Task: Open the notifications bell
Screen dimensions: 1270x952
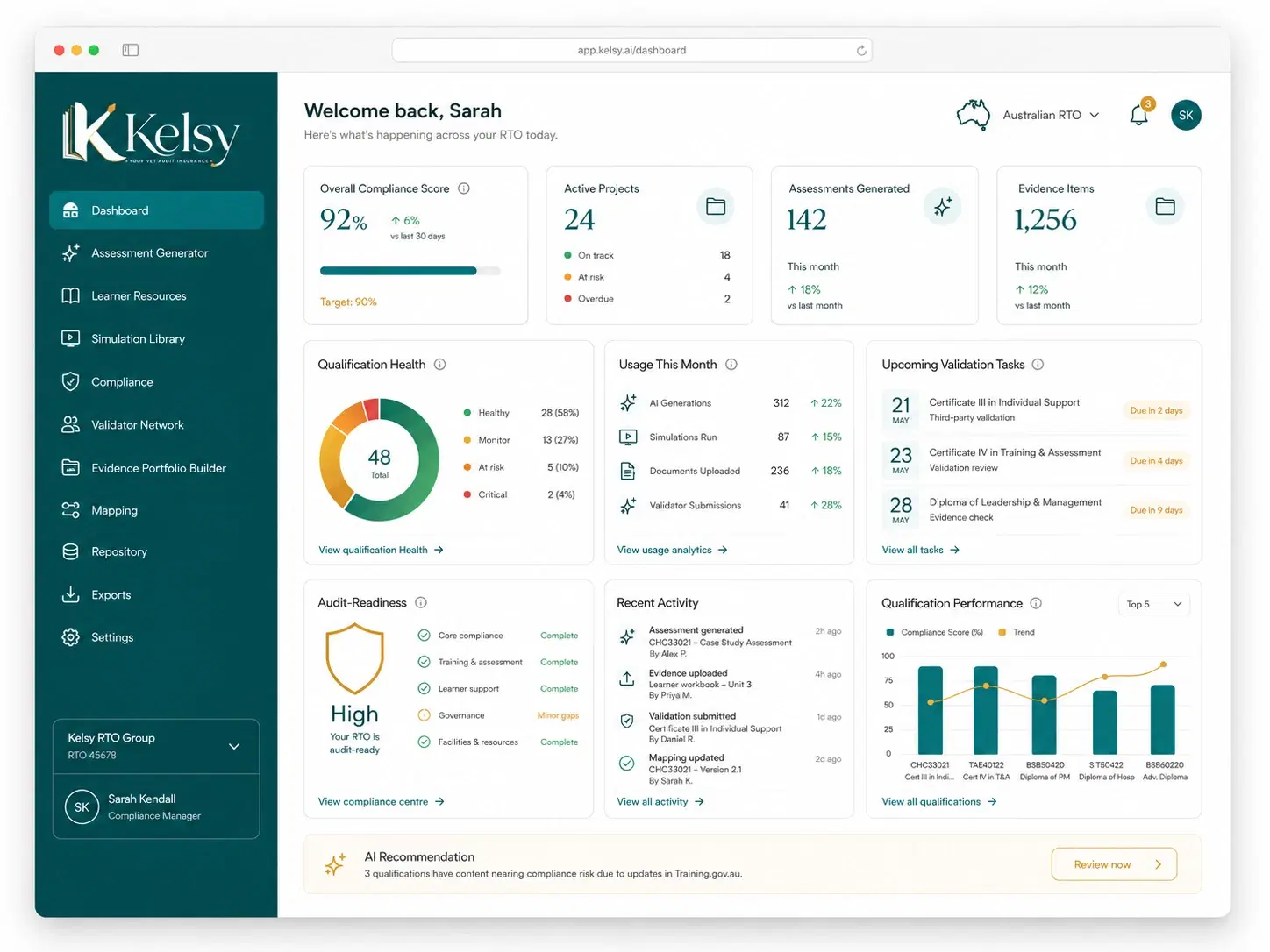Action: 1139,115
